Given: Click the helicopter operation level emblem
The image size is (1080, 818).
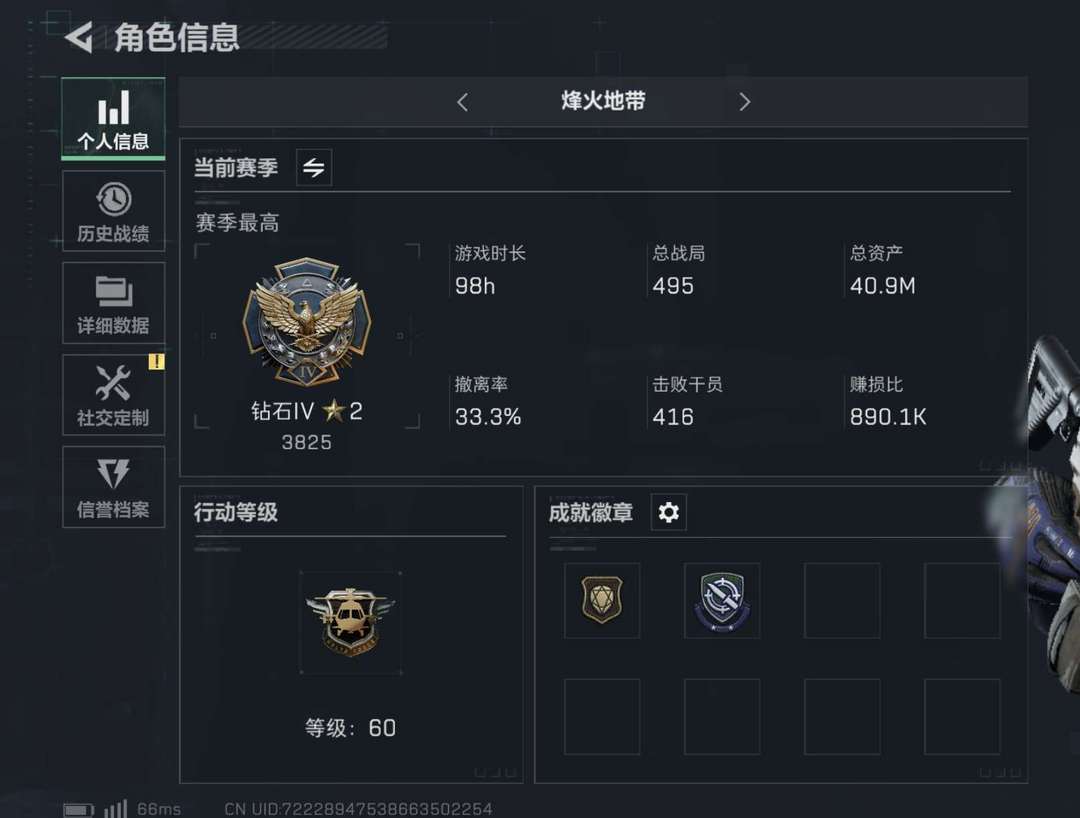Looking at the screenshot, I should coord(351,622).
